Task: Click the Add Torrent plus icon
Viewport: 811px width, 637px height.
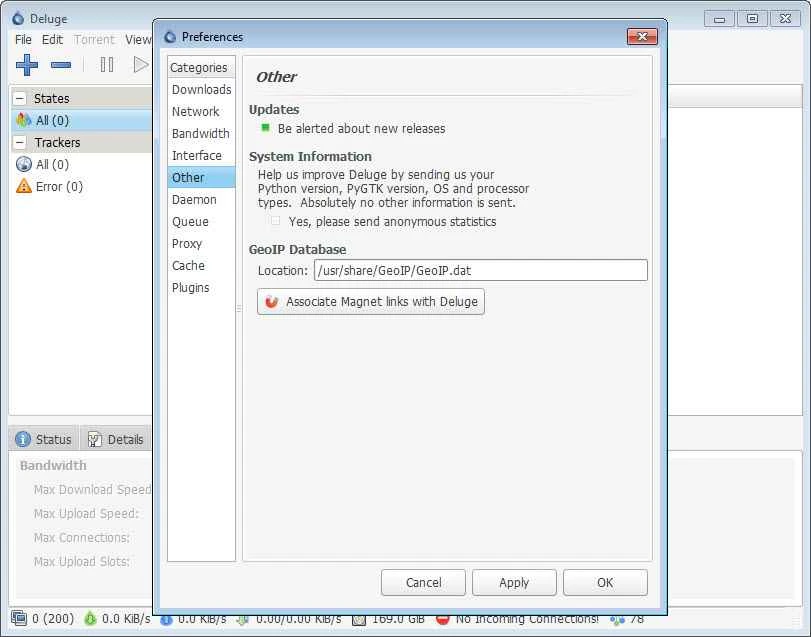Action: 27,65
